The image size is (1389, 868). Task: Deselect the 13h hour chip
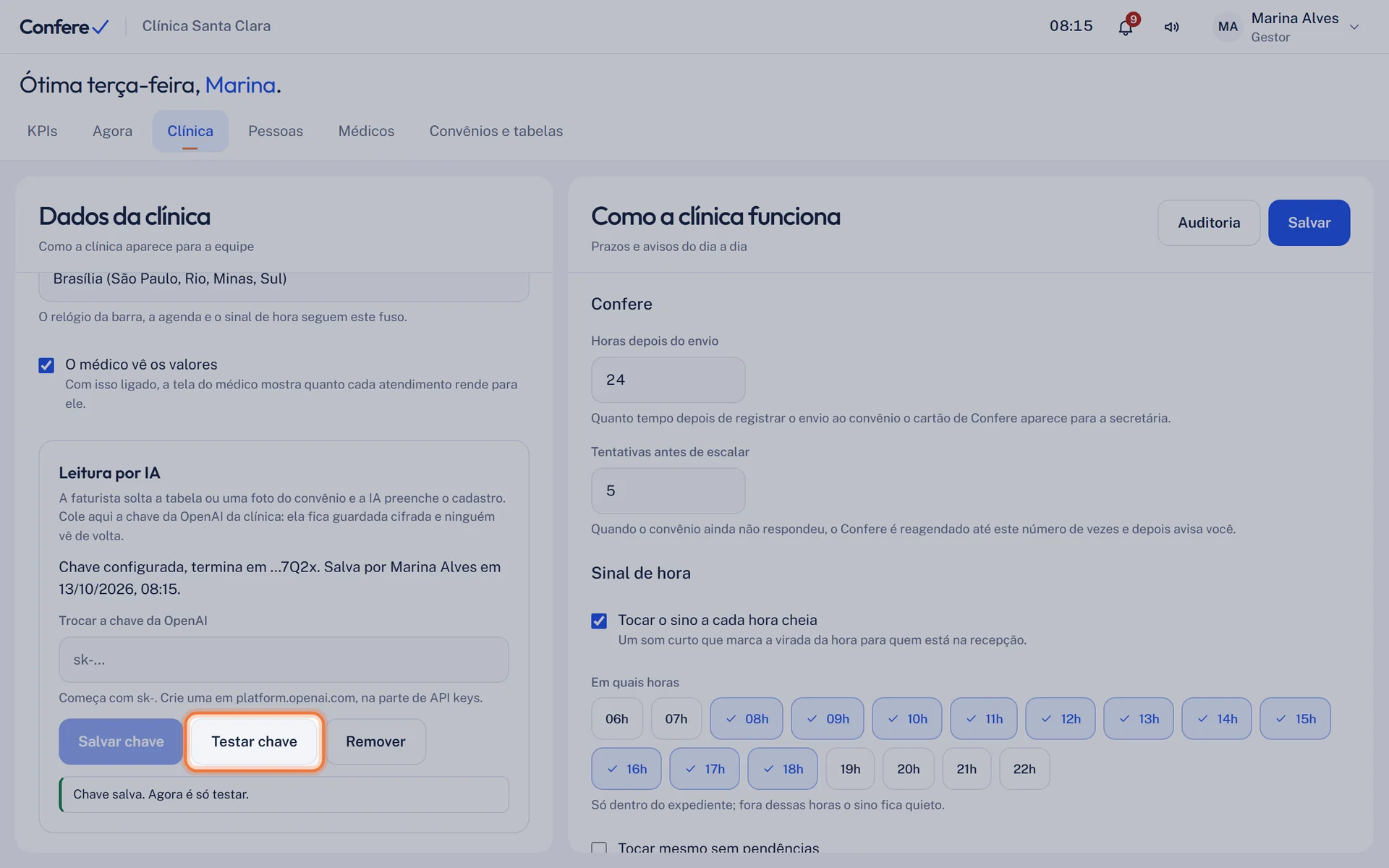(x=1139, y=718)
